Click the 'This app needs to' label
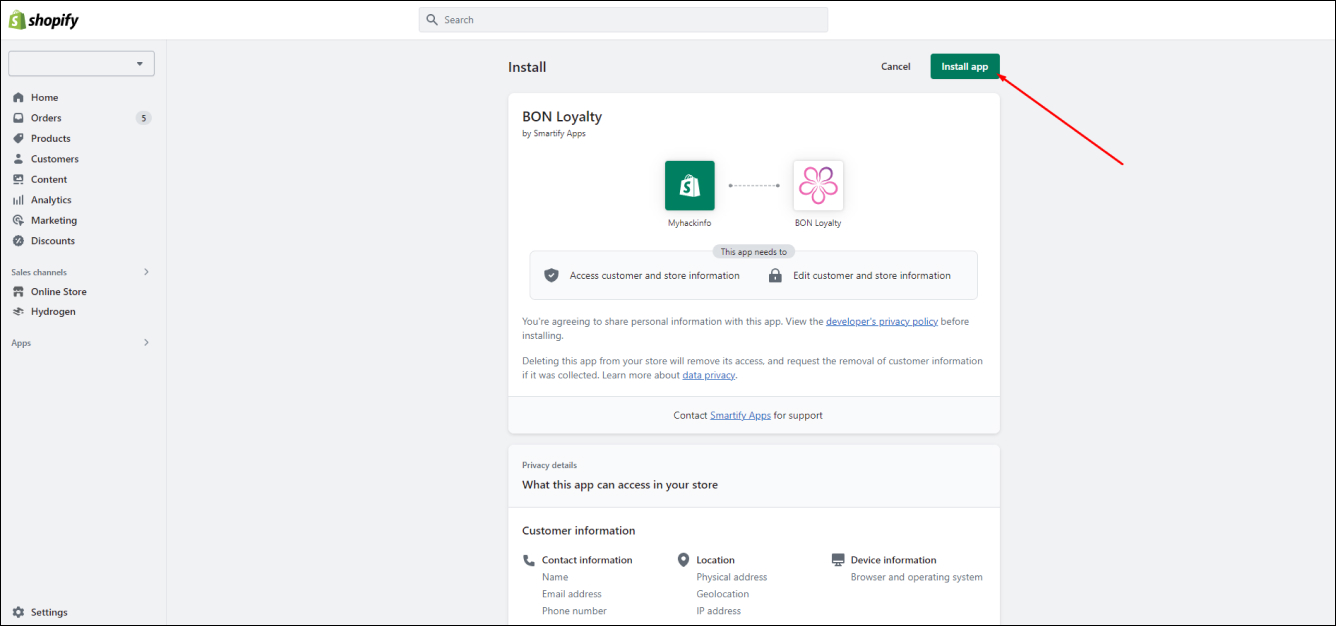 click(754, 252)
